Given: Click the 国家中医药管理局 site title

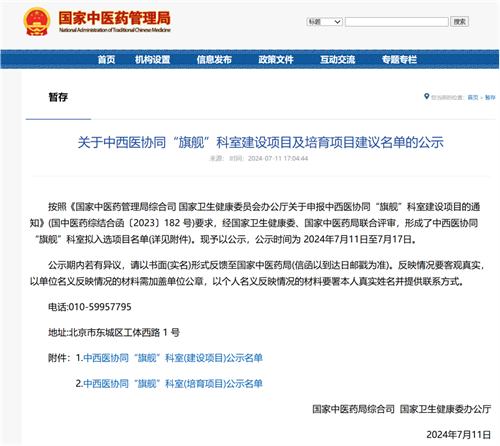Looking at the screenshot, I should 115,18.
